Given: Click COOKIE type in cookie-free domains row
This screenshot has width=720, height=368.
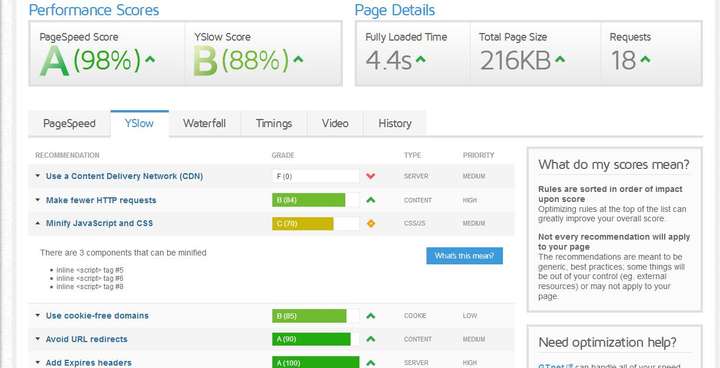Looking at the screenshot, I should coord(415,316).
